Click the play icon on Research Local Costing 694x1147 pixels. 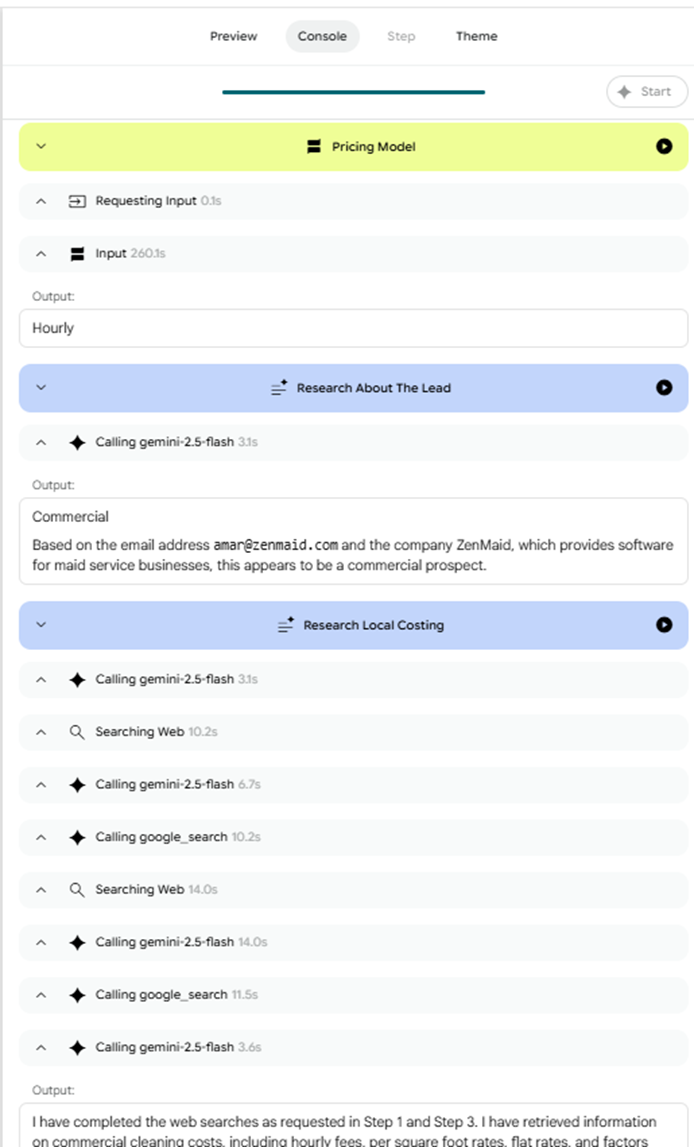point(664,625)
